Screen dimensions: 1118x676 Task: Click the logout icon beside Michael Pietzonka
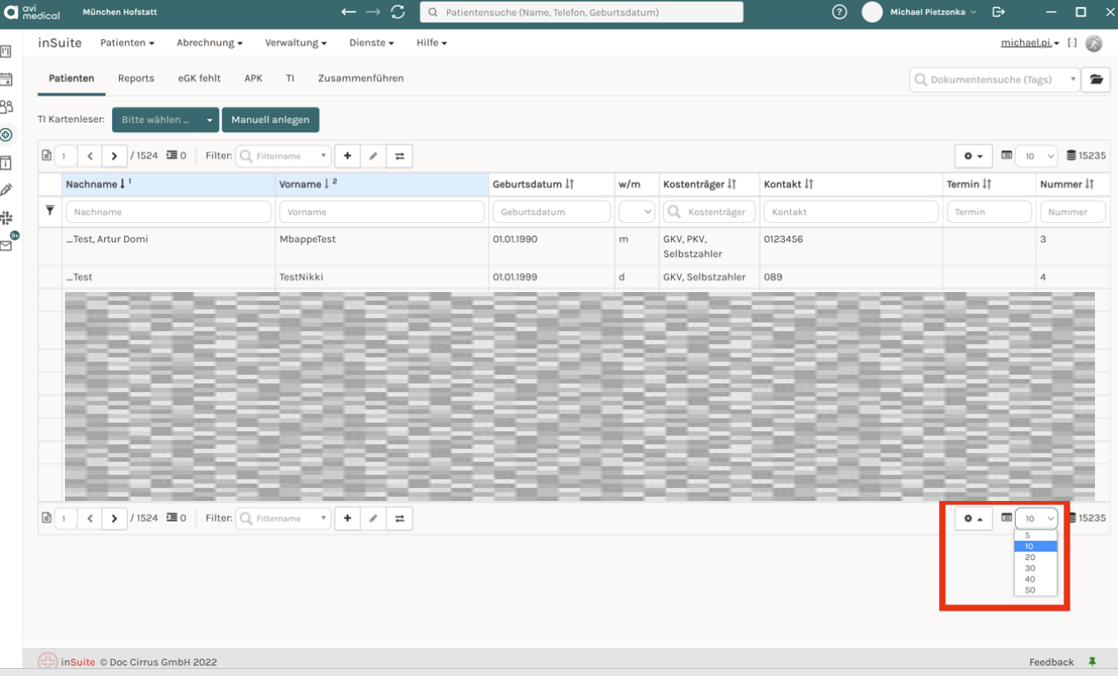pyautogui.click(x=998, y=12)
